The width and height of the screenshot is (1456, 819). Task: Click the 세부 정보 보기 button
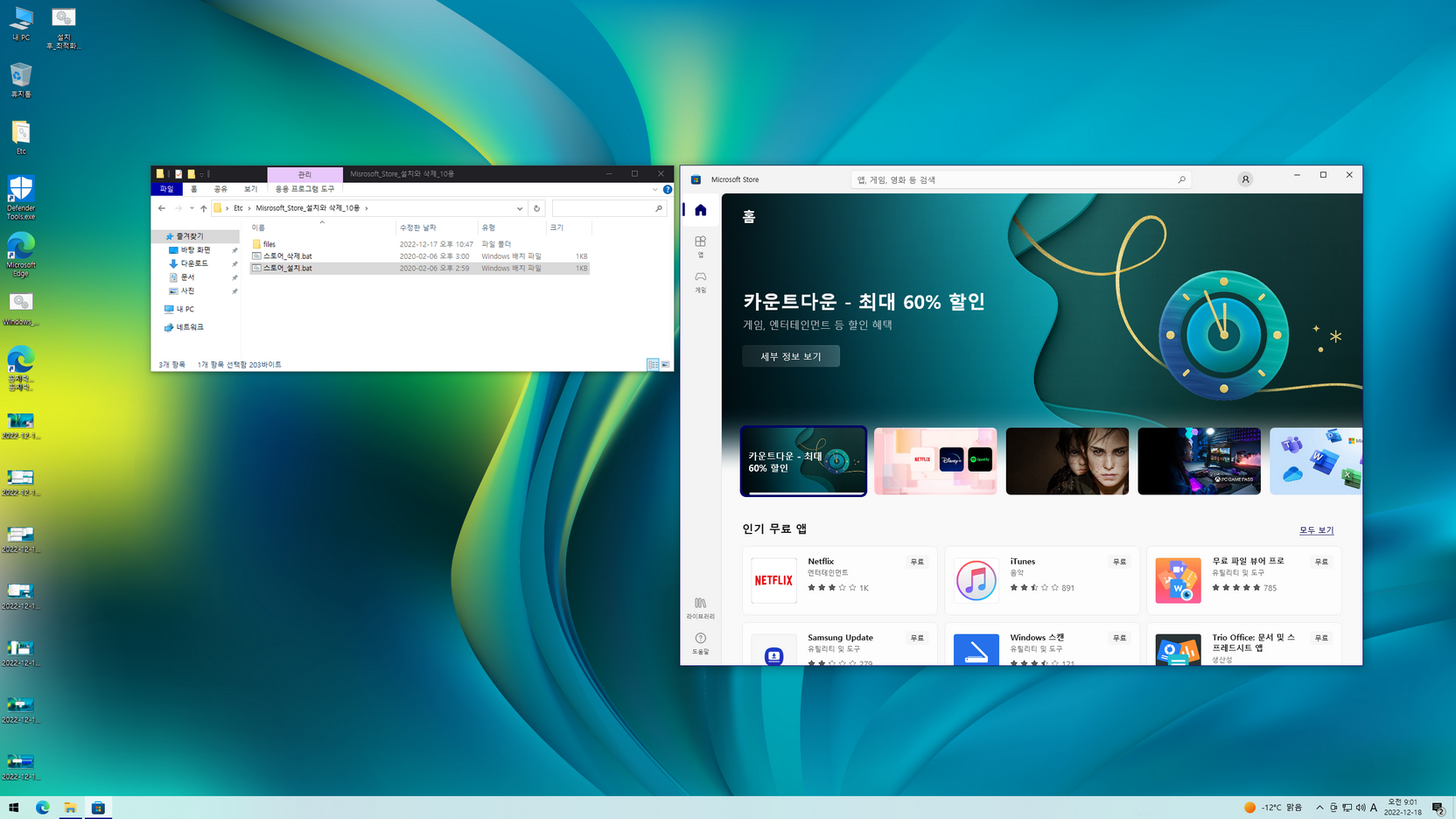pos(791,356)
